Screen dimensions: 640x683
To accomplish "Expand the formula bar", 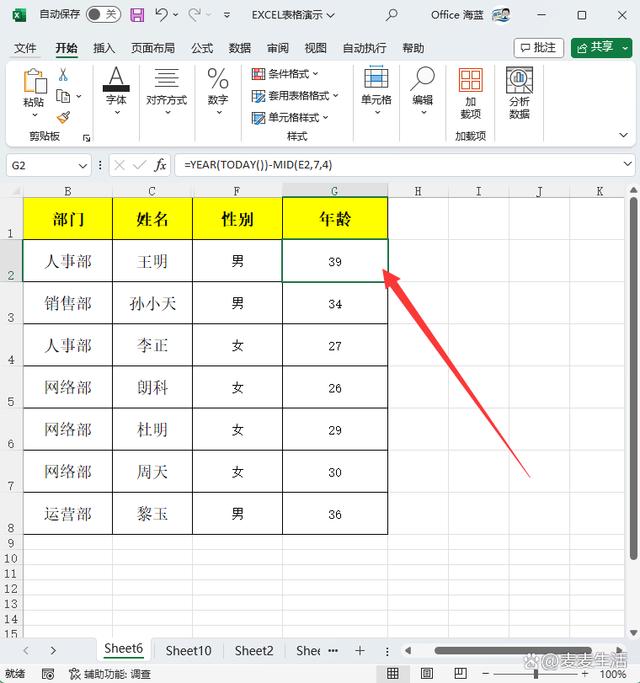I will tap(627, 164).
